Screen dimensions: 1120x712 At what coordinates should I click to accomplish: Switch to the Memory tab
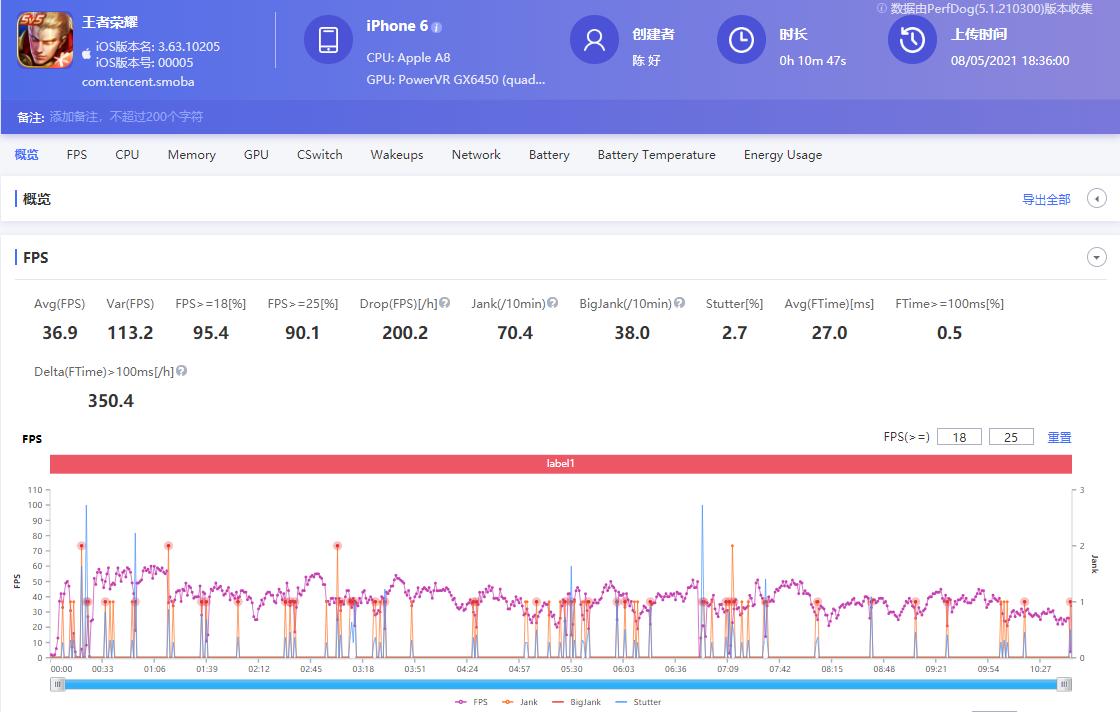tap(191, 155)
